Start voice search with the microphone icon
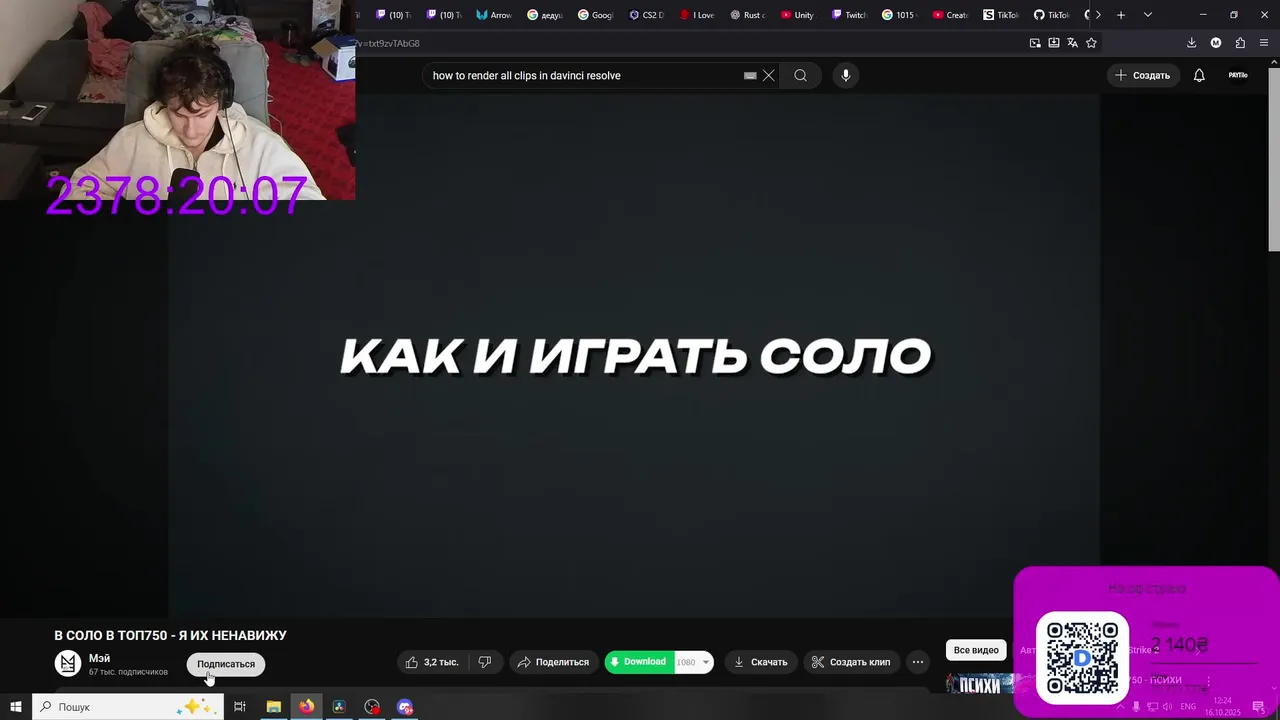Screen dimensions: 1280x720 [x=845, y=76]
